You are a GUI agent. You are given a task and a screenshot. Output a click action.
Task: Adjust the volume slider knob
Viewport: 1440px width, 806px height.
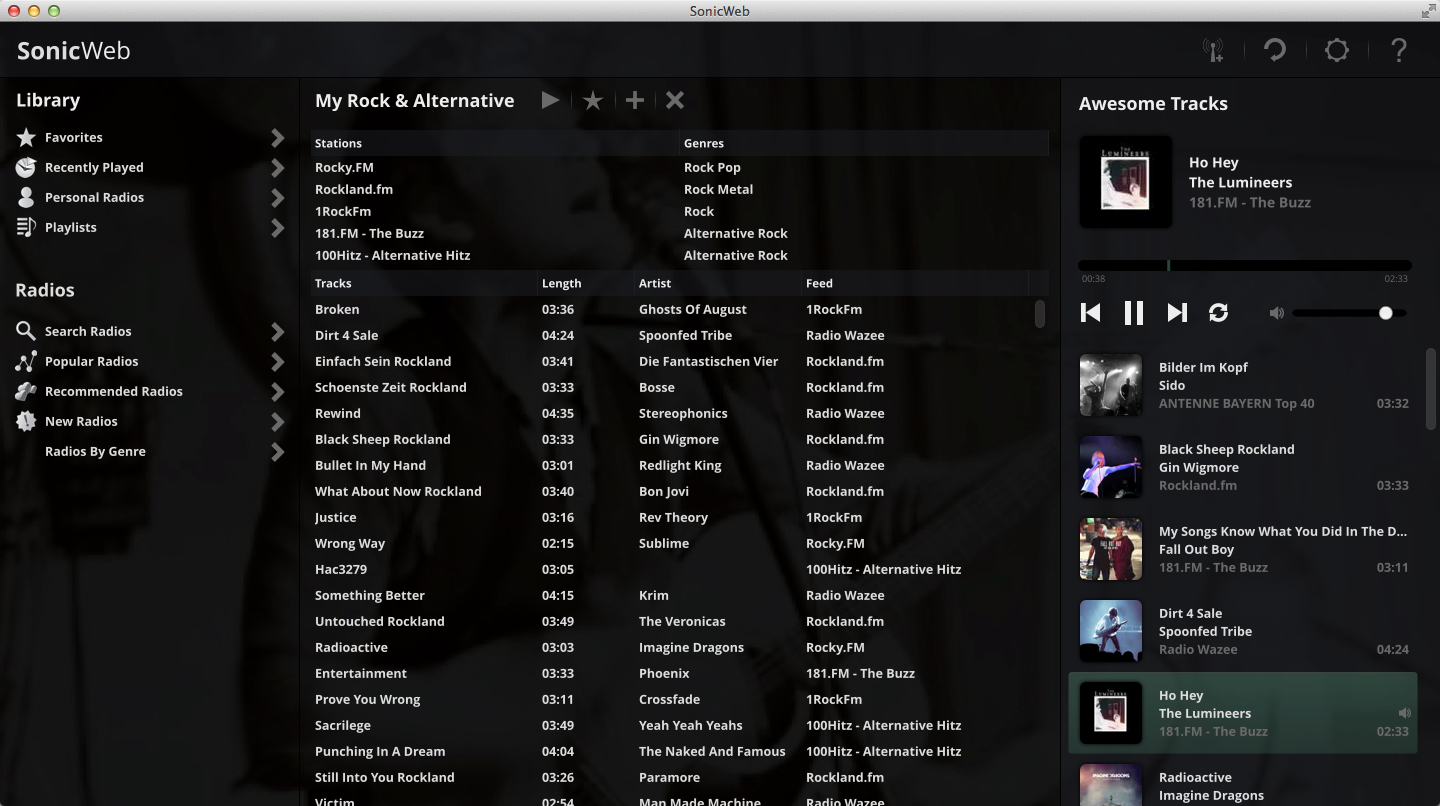pos(1385,313)
